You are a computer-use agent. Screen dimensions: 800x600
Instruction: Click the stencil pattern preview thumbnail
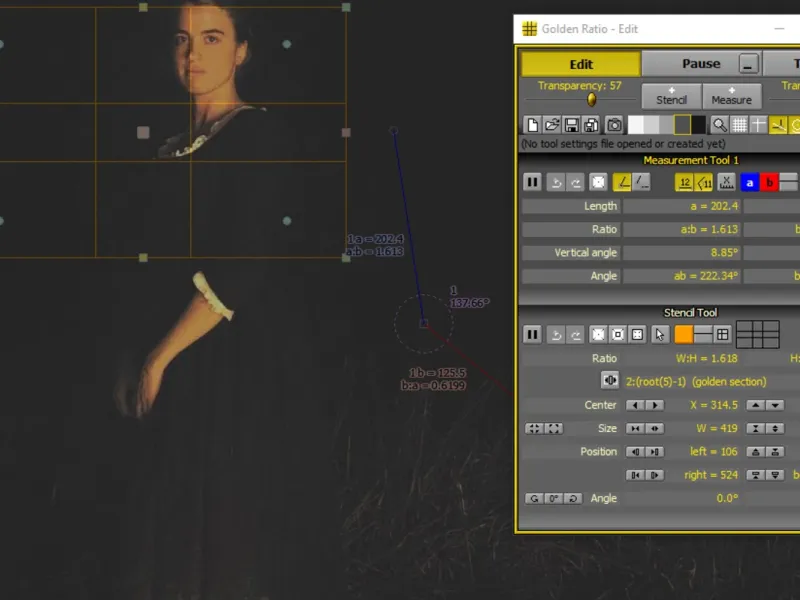[x=758, y=335]
